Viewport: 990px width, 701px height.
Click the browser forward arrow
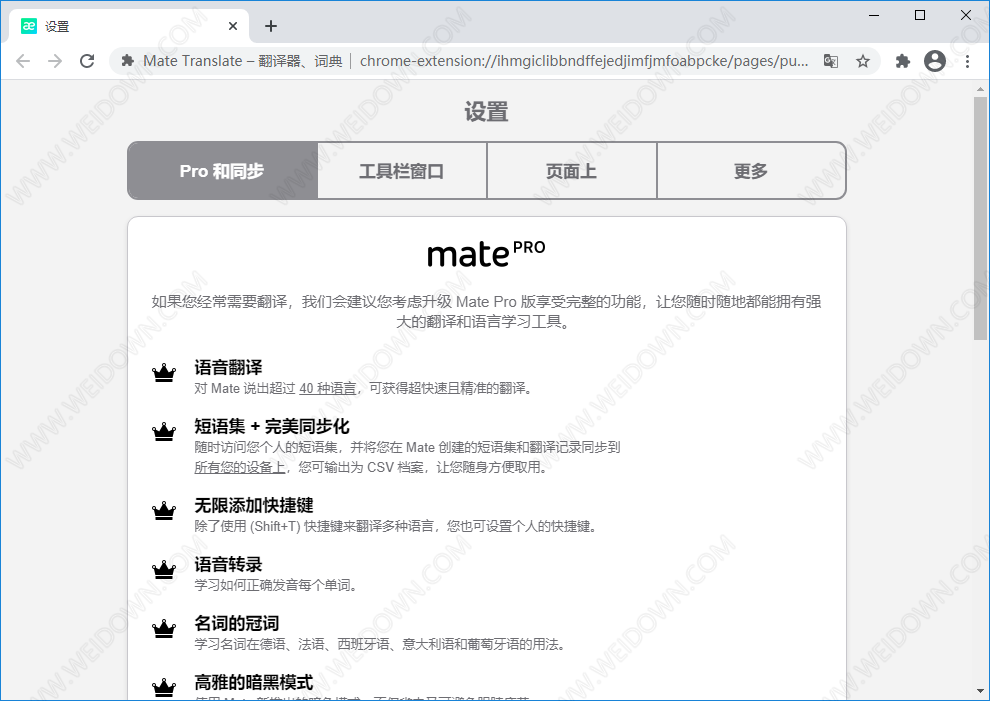point(55,61)
